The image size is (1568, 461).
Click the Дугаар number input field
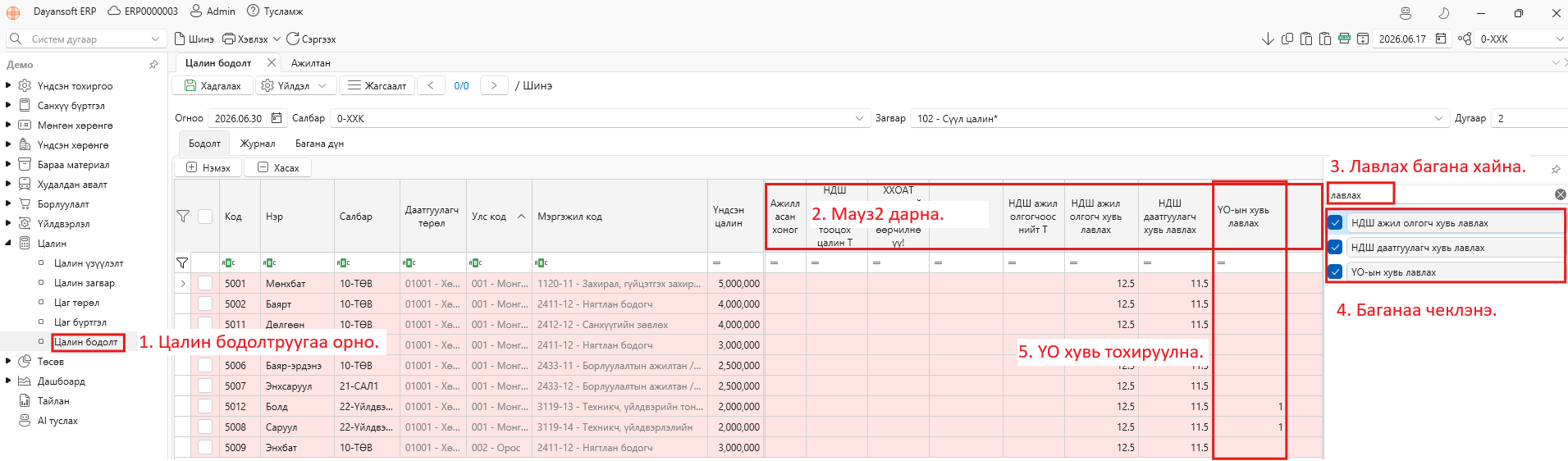pyautogui.click(x=1531, y=118)
